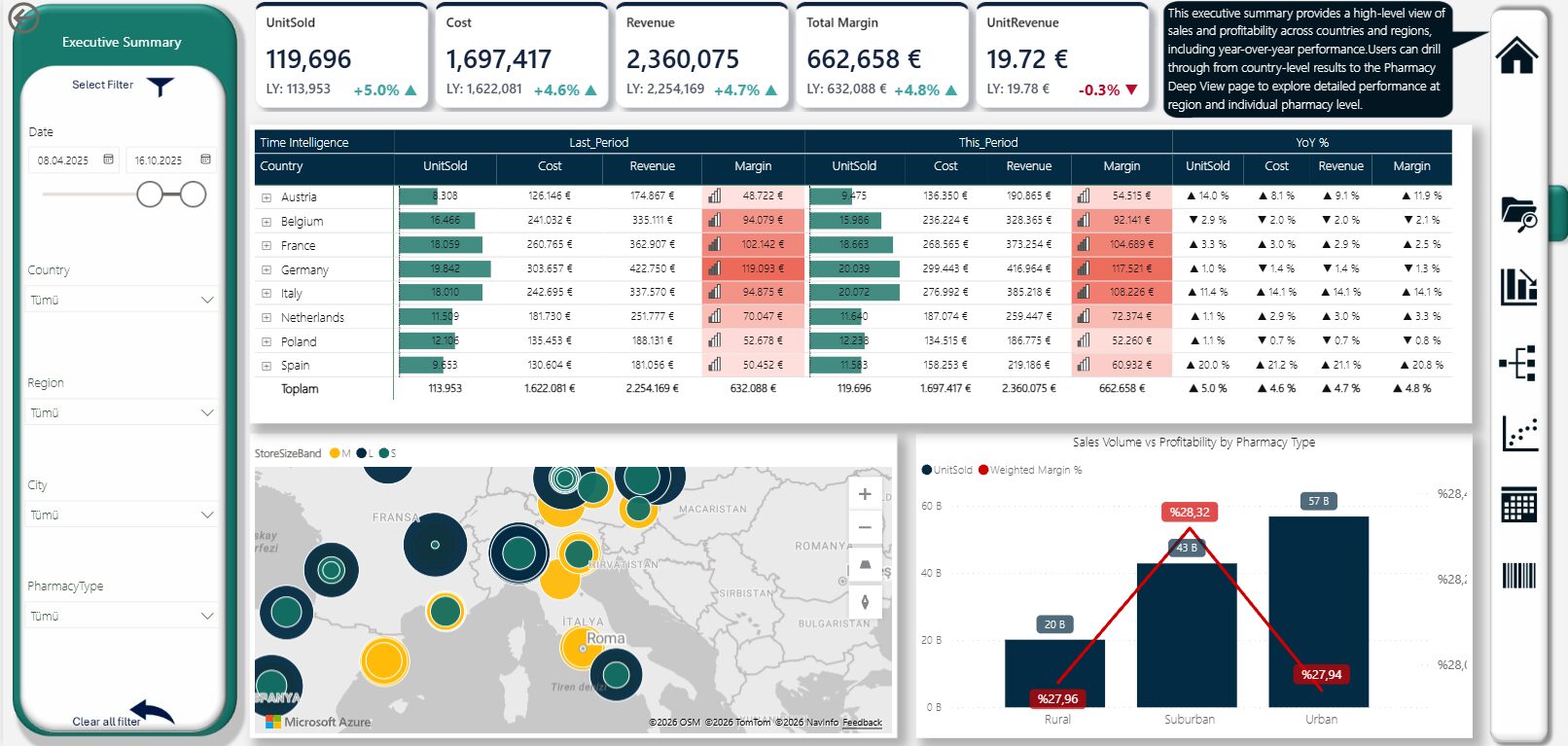Click the back arrow icon
Image resolution: width=1568 pixels, height=746 pixels.
click(22, 18)
